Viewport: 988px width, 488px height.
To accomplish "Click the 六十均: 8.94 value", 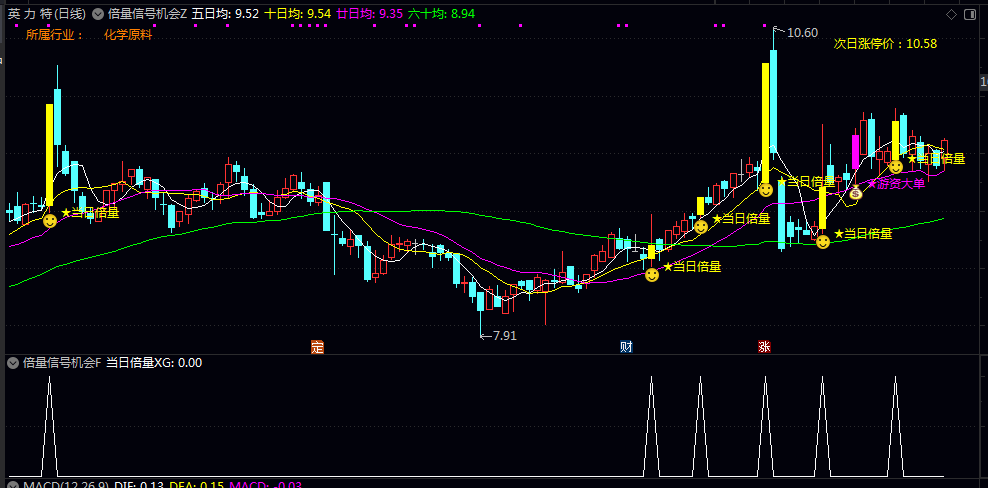I will click(x=442, y=13).
